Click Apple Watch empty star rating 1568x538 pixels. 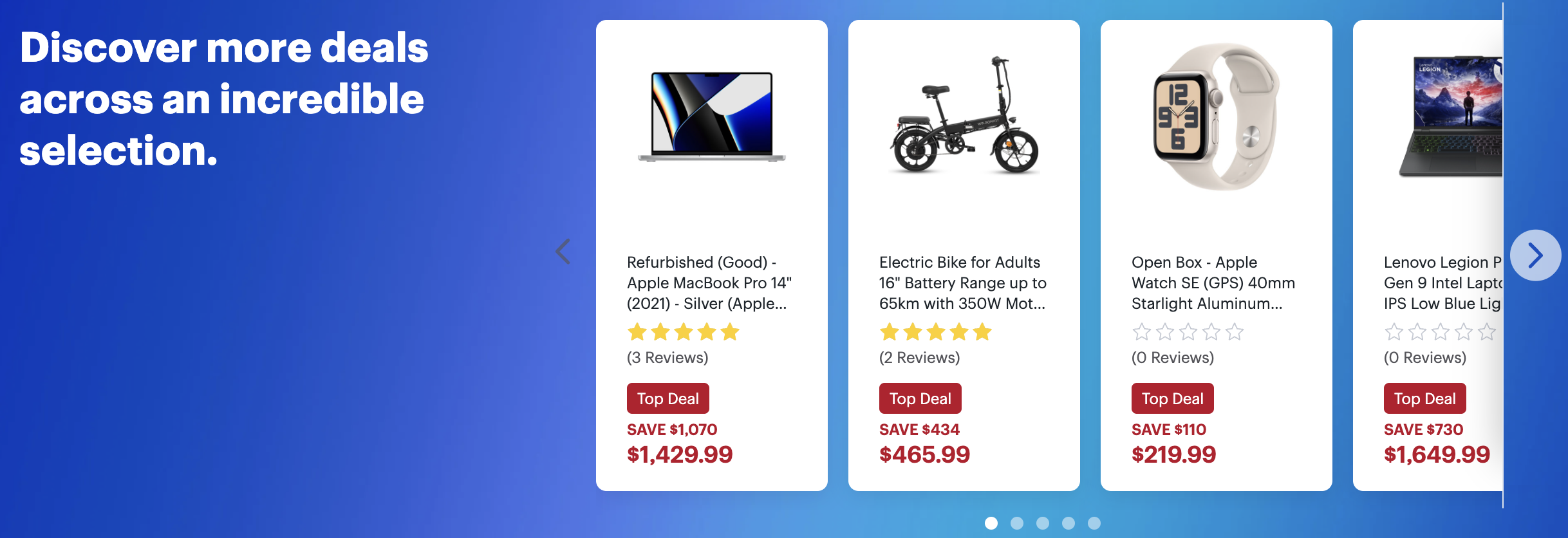tap(1188, 332)
